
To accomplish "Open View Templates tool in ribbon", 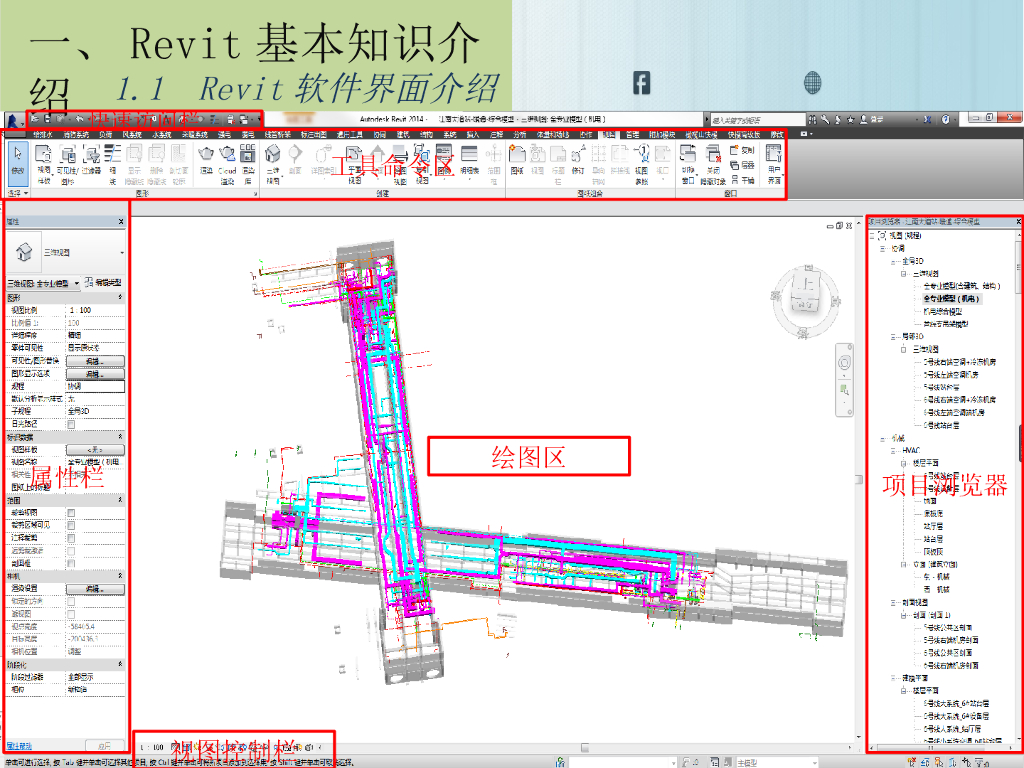I will pos(43,165).
